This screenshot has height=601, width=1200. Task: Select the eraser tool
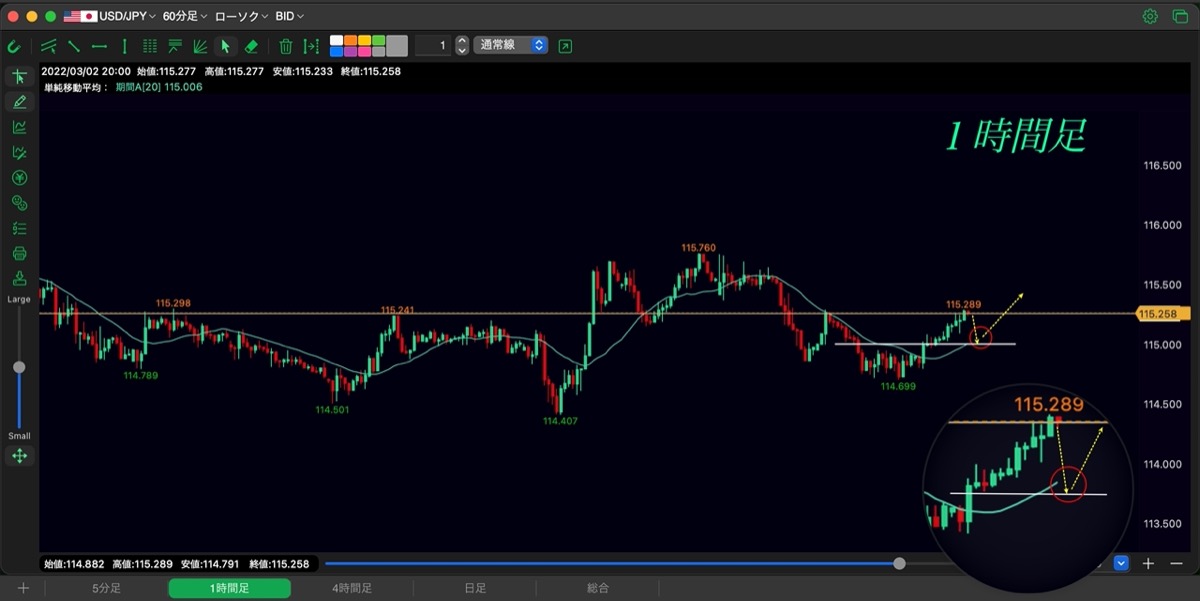[251, 46]
